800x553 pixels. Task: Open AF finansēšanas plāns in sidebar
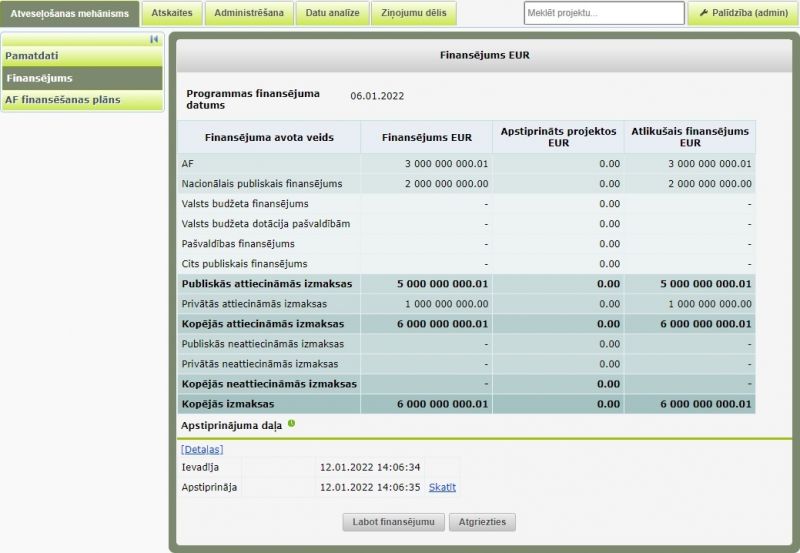[82, 100]
